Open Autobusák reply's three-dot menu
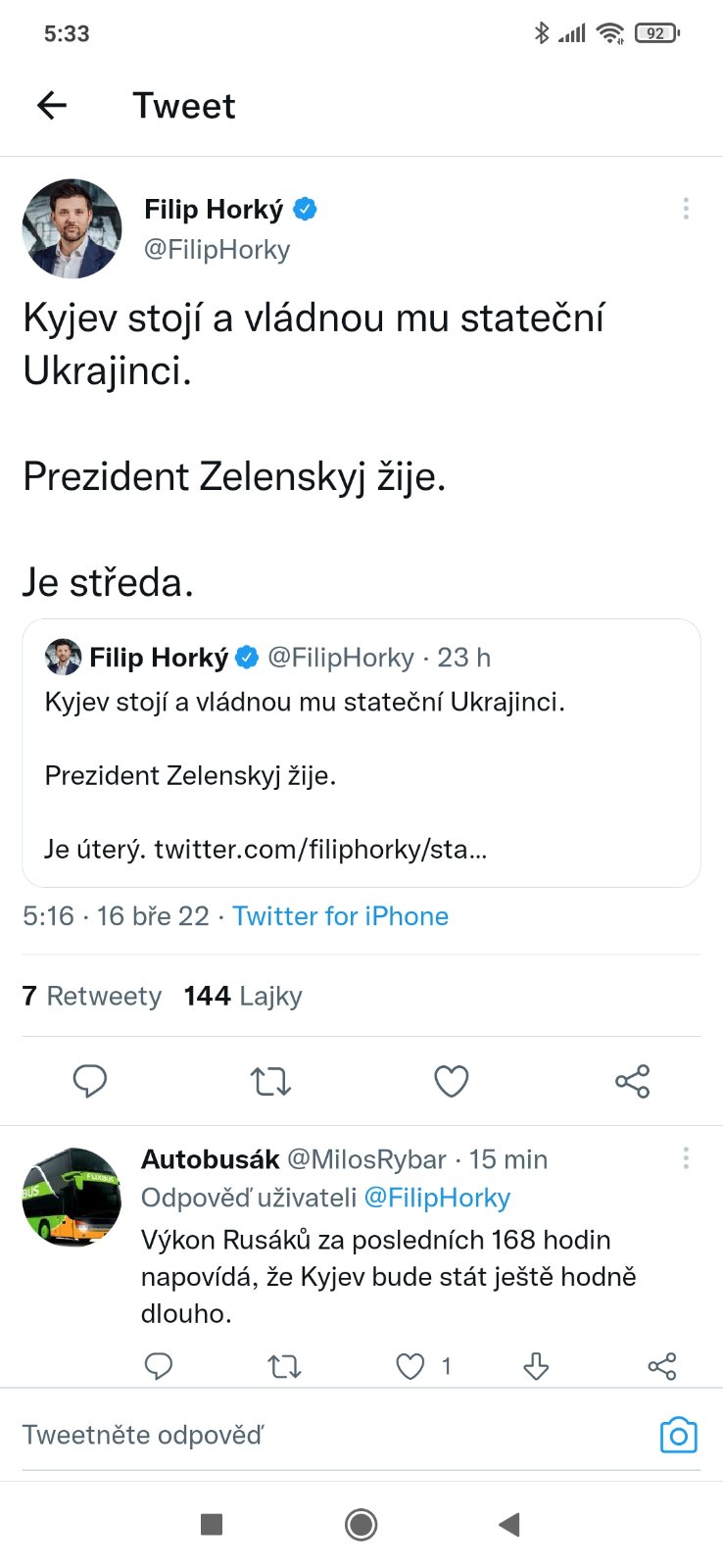 pos(686,1158)
